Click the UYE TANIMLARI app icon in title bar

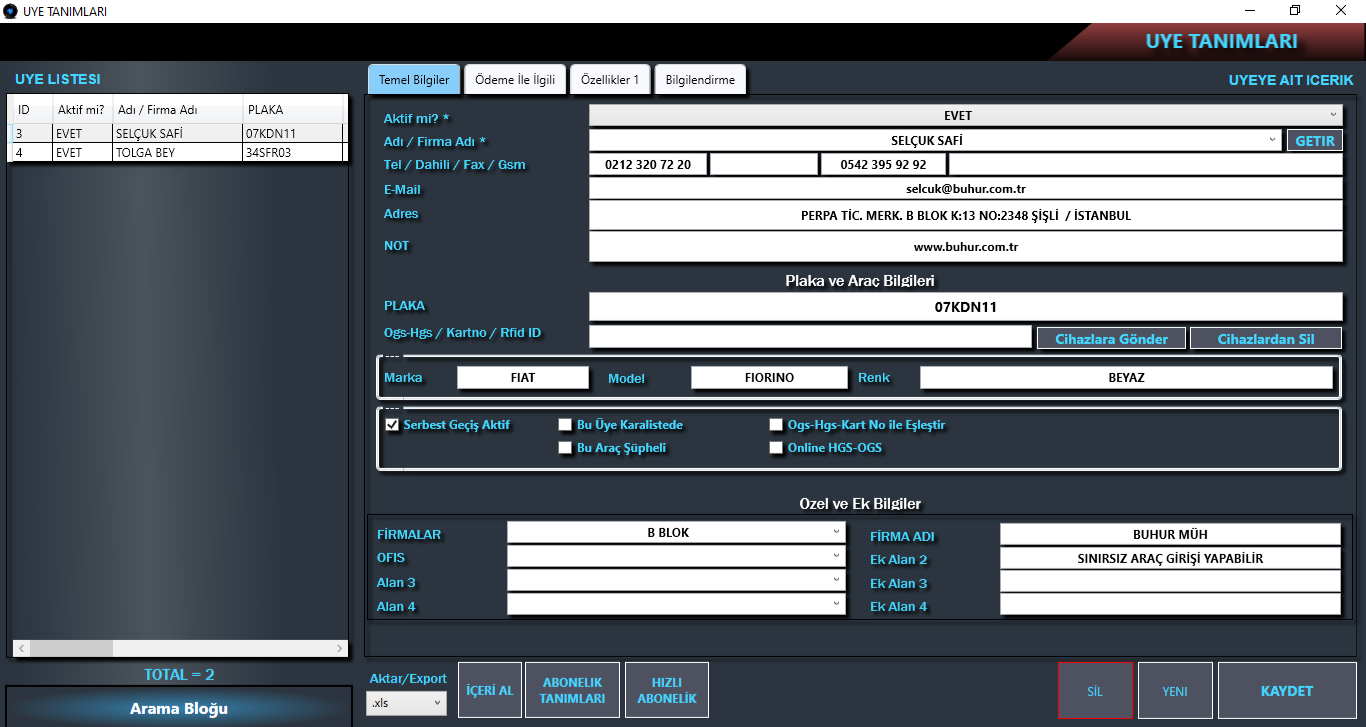pos(11,11)
